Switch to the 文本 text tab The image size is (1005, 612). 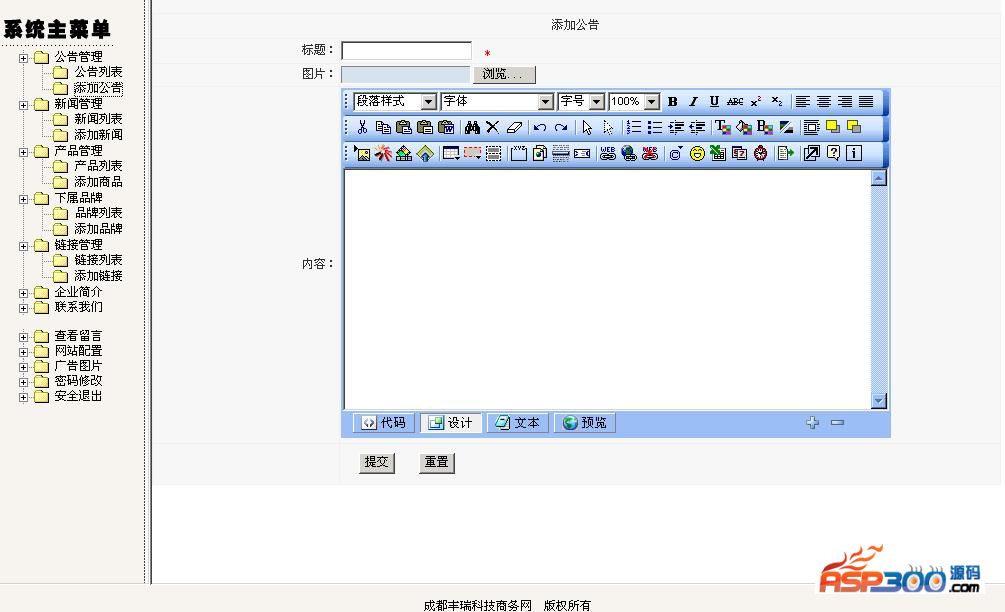click(518, 423)
